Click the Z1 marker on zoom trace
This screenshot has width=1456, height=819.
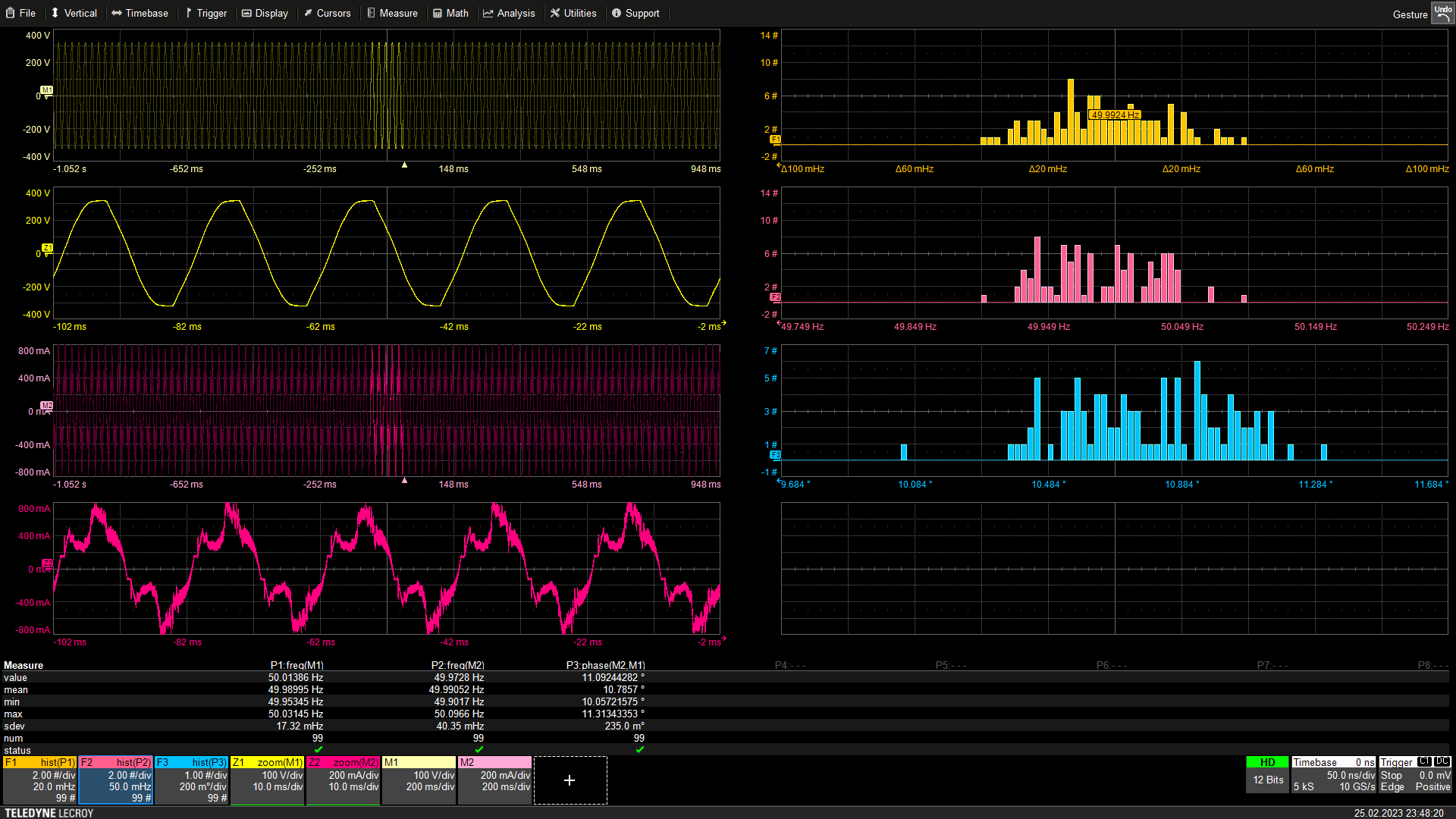click(47, 248)
